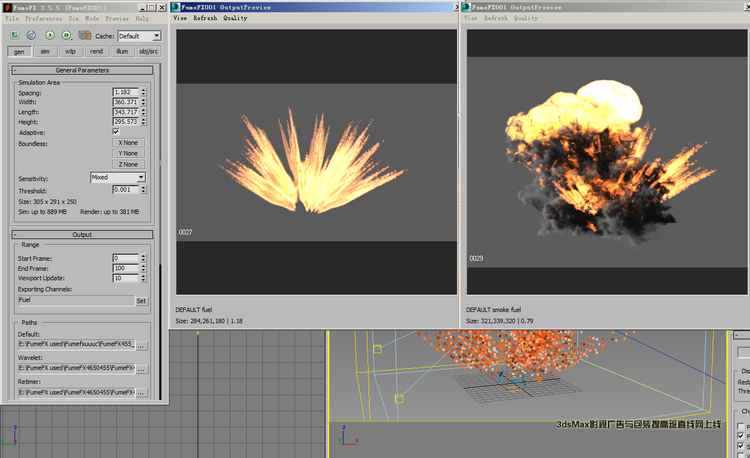The height and width of the screenshot is (458, 750).
Task: Switch to the gen tab
Action: (x=19, y=52)
